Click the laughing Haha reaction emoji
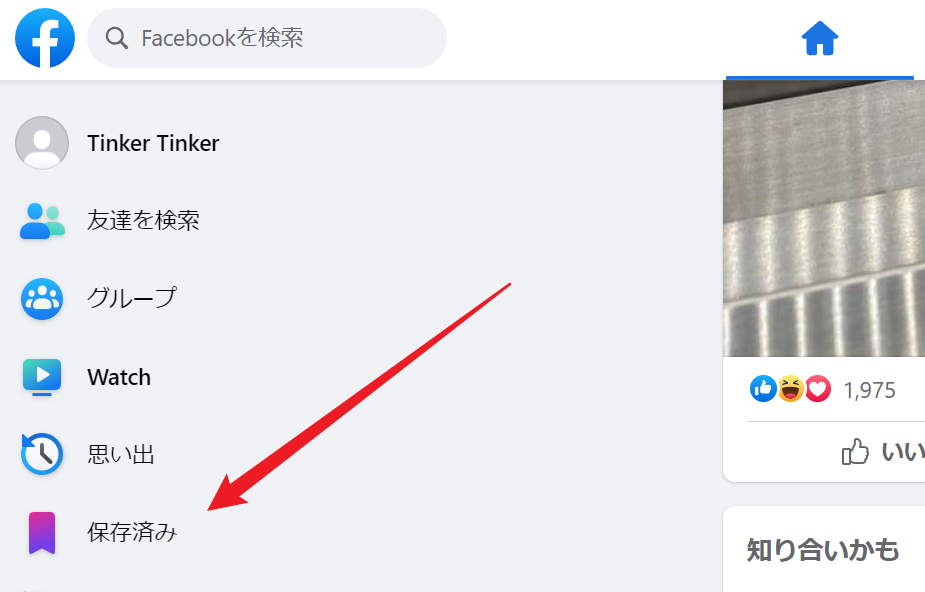 click(790, 389)
